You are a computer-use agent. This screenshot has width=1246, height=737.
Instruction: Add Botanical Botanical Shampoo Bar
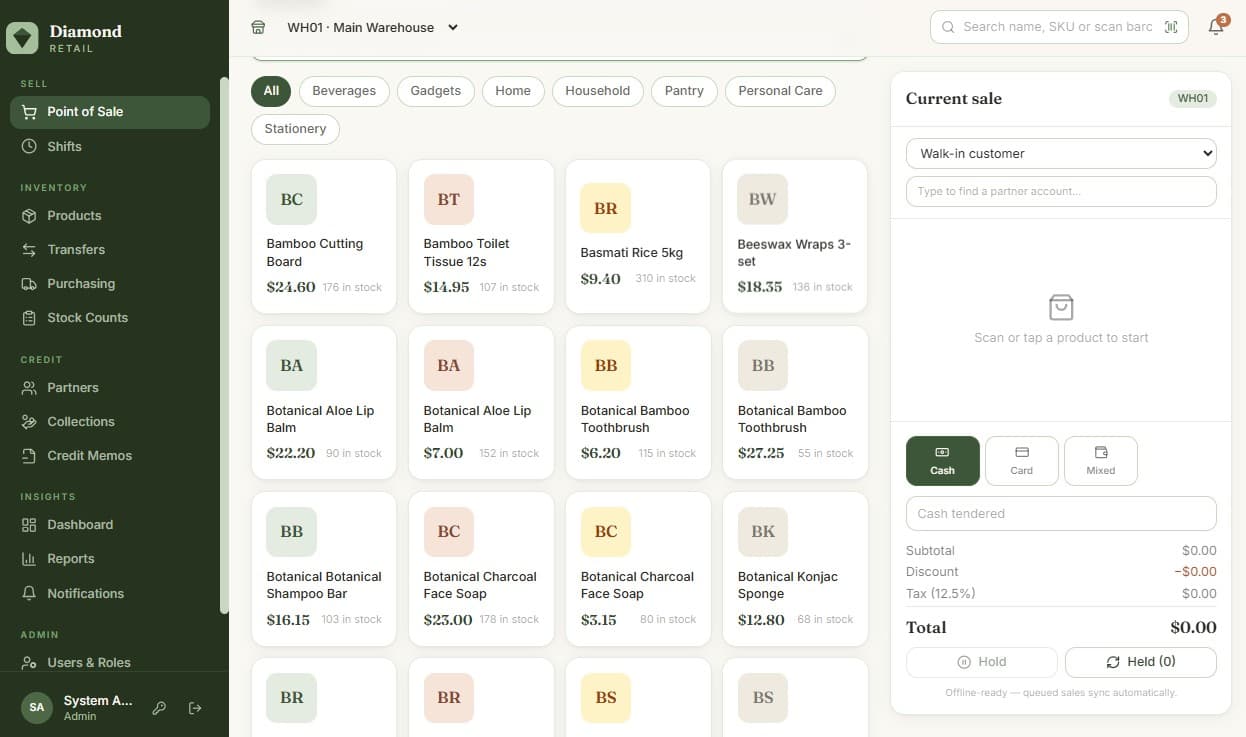click(x=324, y=568)
